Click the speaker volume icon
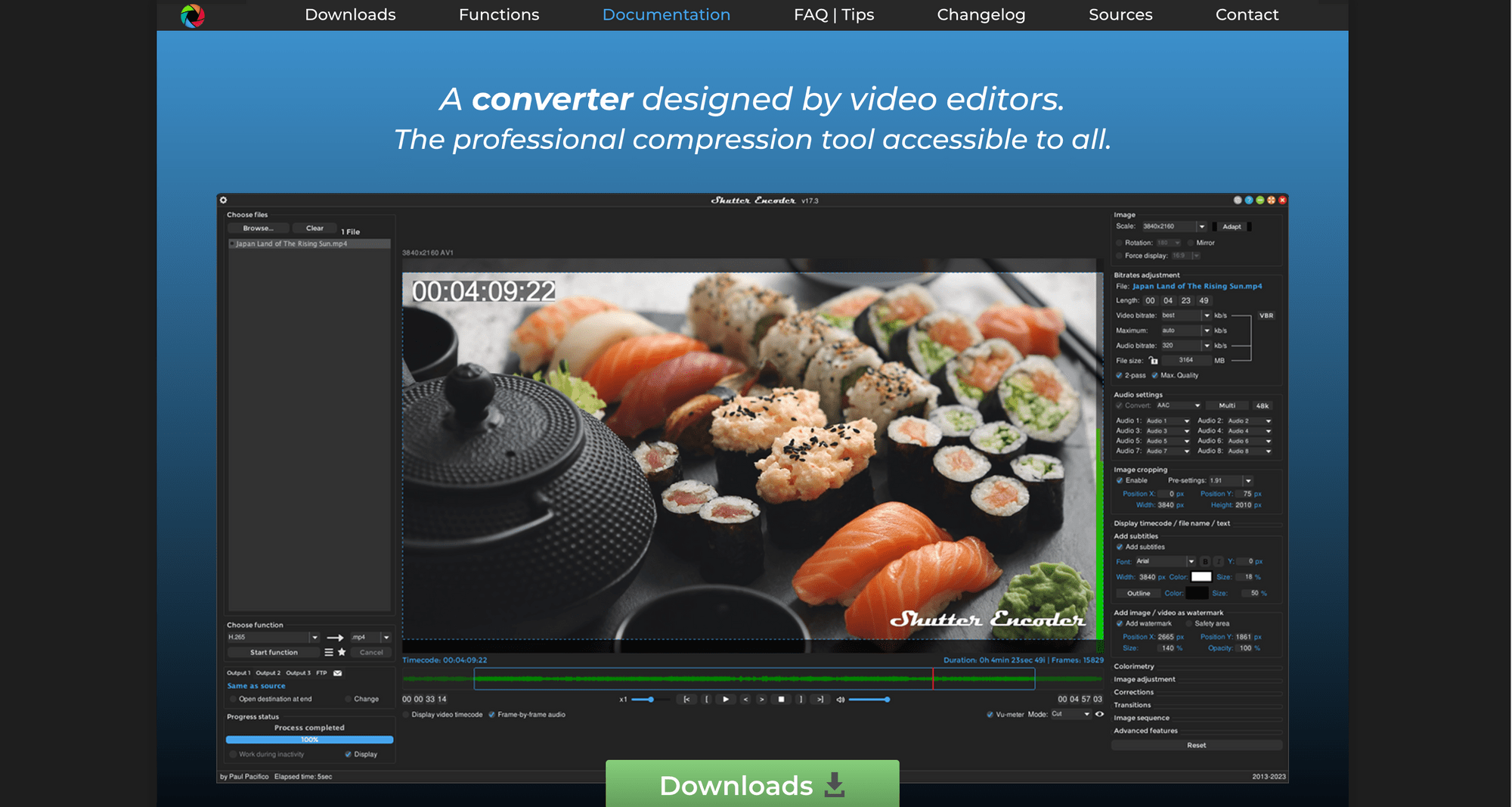 pyautogui.click(x=840, y=700)
